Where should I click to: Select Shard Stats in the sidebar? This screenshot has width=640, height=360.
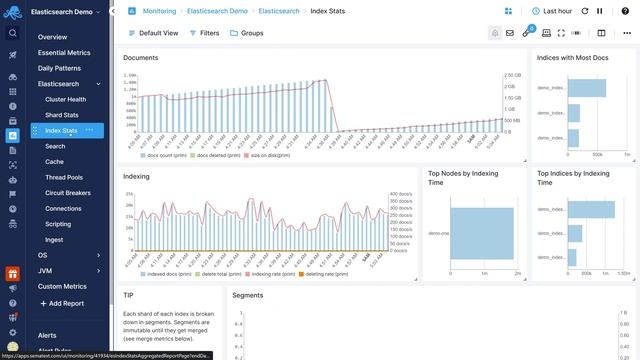click(x=62, y=115)
